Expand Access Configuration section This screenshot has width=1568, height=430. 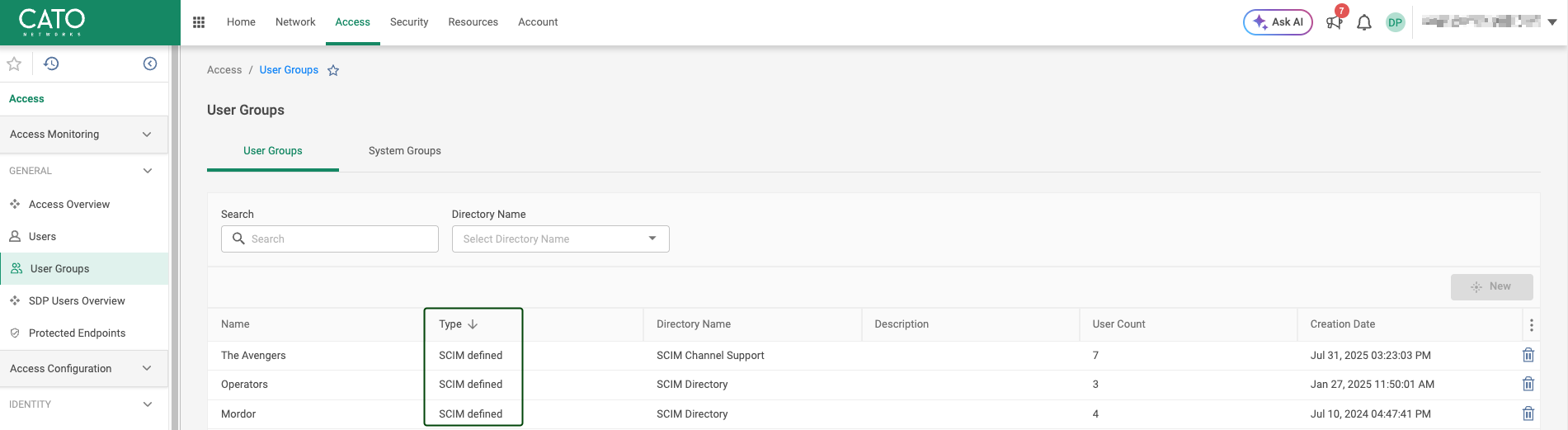[84, 369]
